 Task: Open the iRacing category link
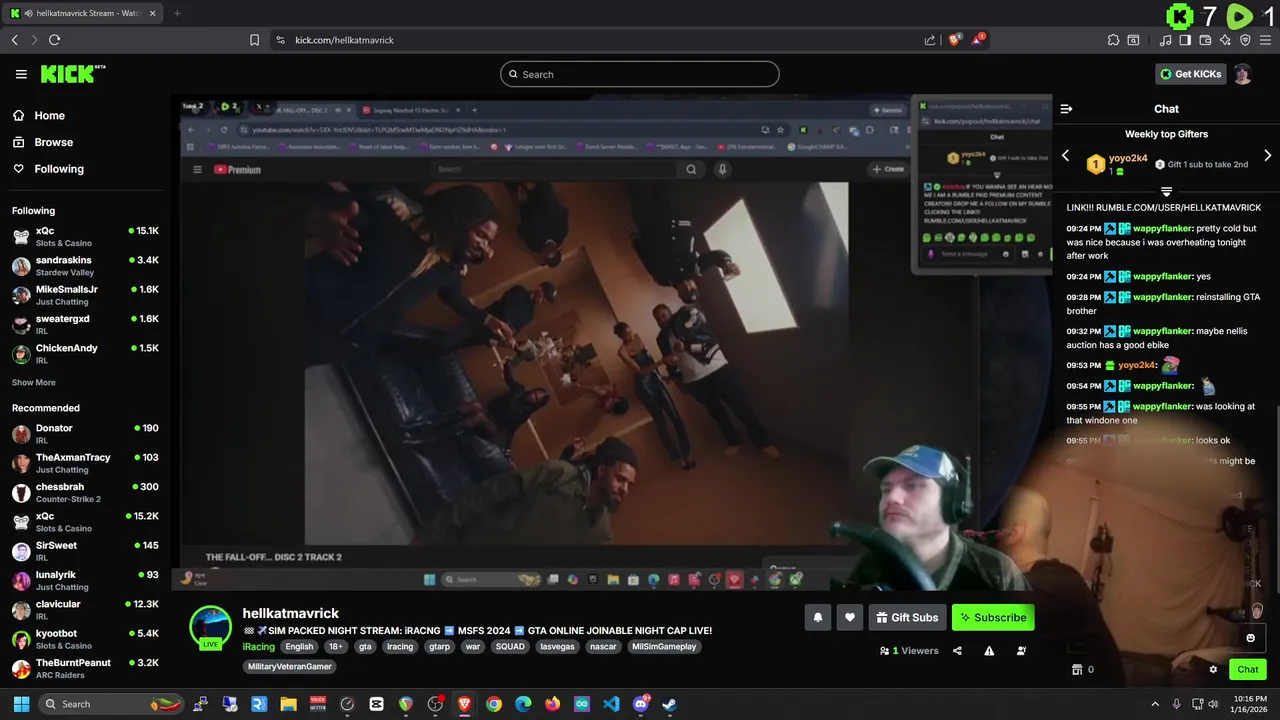pyautogui.click(x=258, y=647)
